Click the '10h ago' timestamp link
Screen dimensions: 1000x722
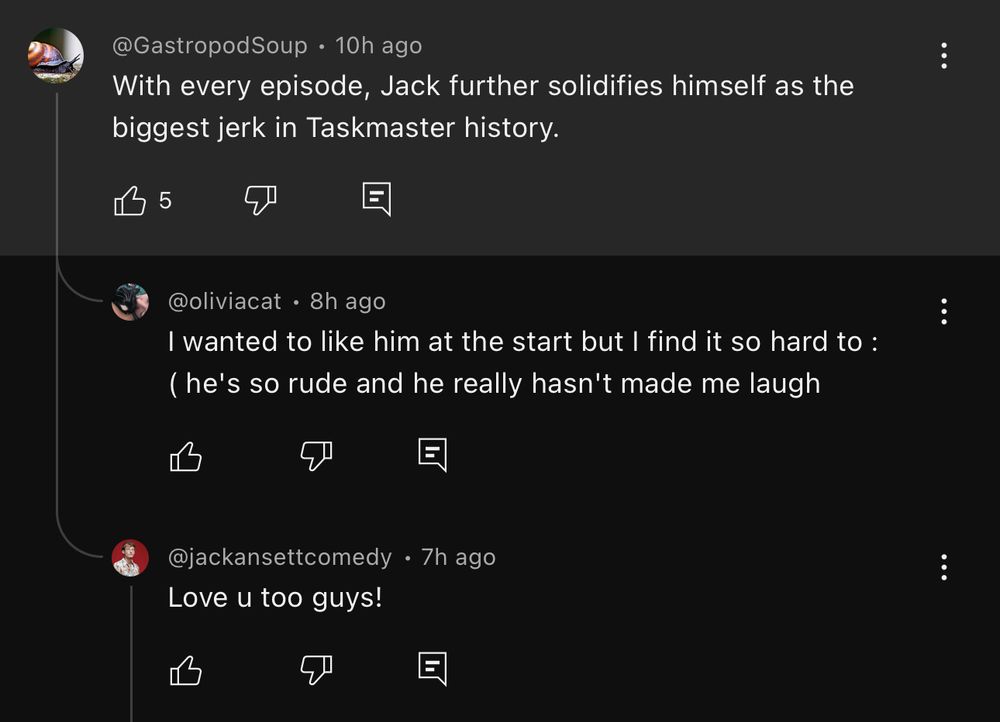coord(378,45)
